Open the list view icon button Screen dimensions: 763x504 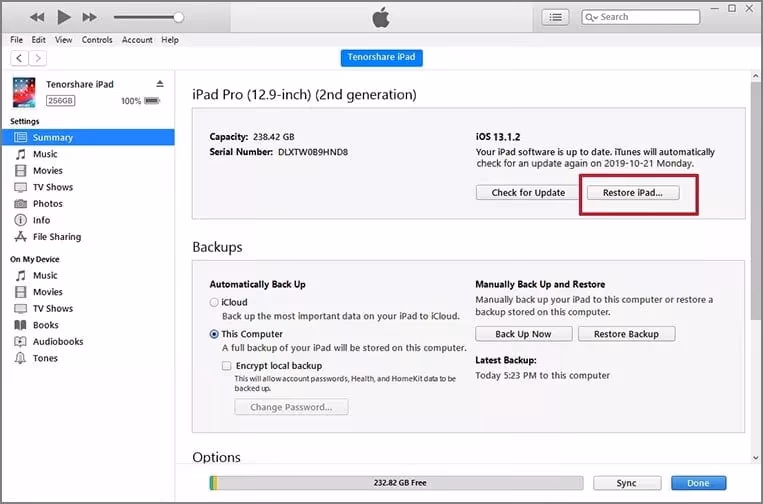555,18
